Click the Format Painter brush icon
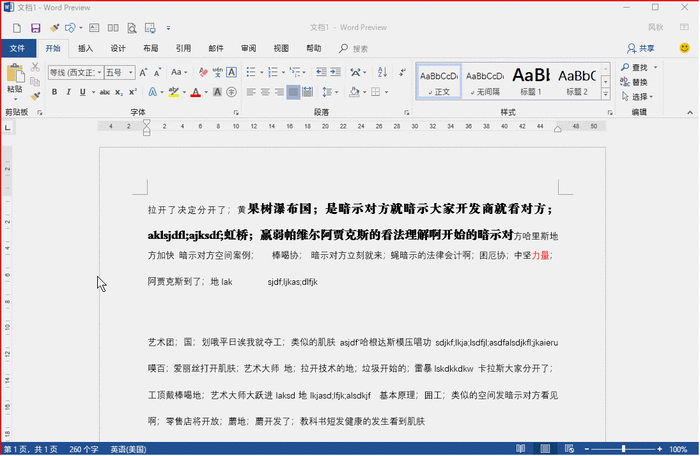Image resolution: width=700 pixels, height=456 pixels. [x=35, y=96]
